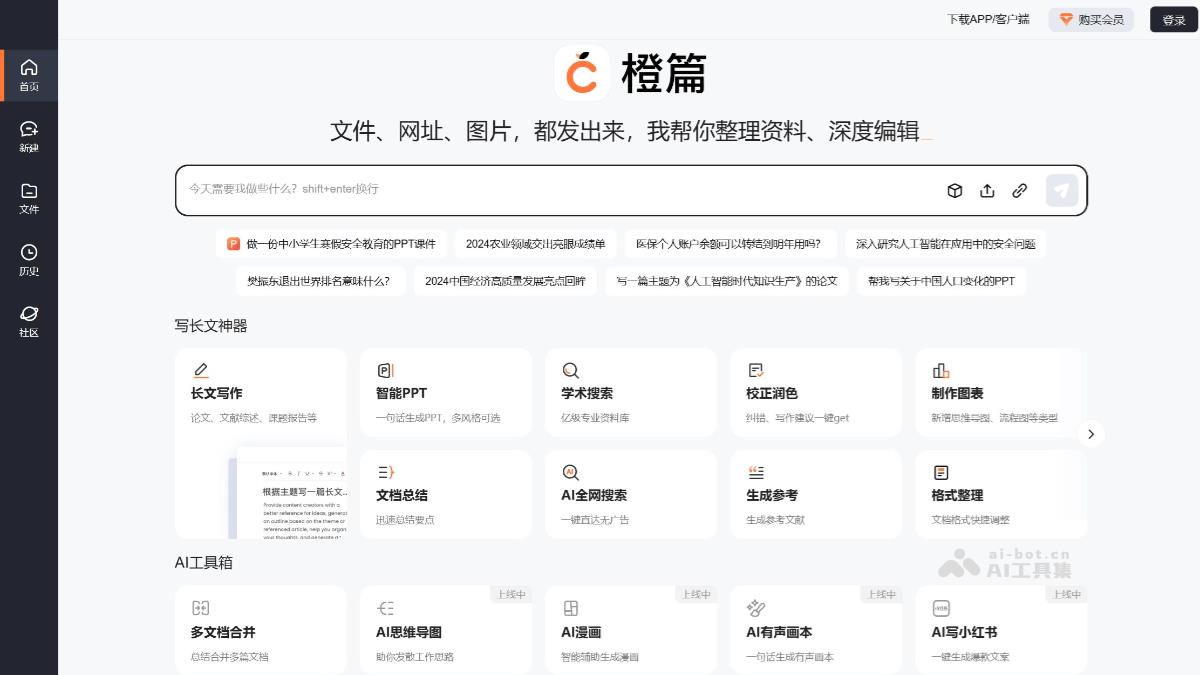Image resolution: width=1200 pixels, height=675 pixels.
Task: Click the 校正润色 card icon
Action: pos(756,370)
